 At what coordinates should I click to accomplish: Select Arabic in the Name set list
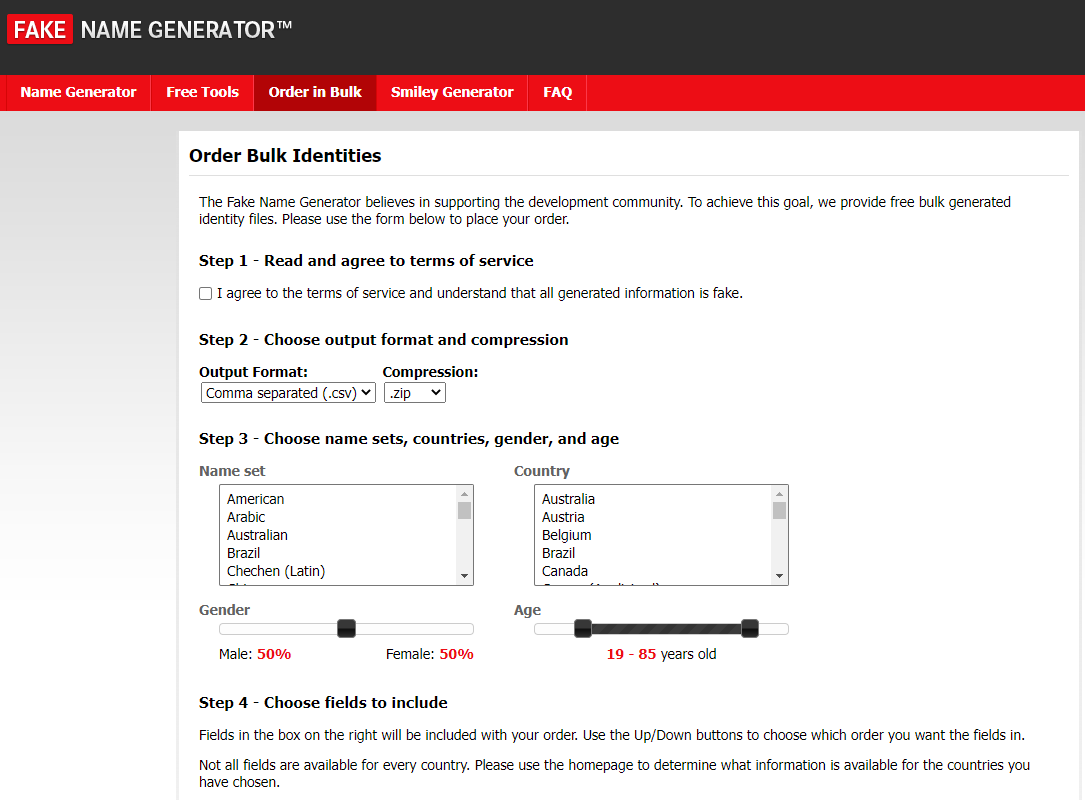pos(246,517)
